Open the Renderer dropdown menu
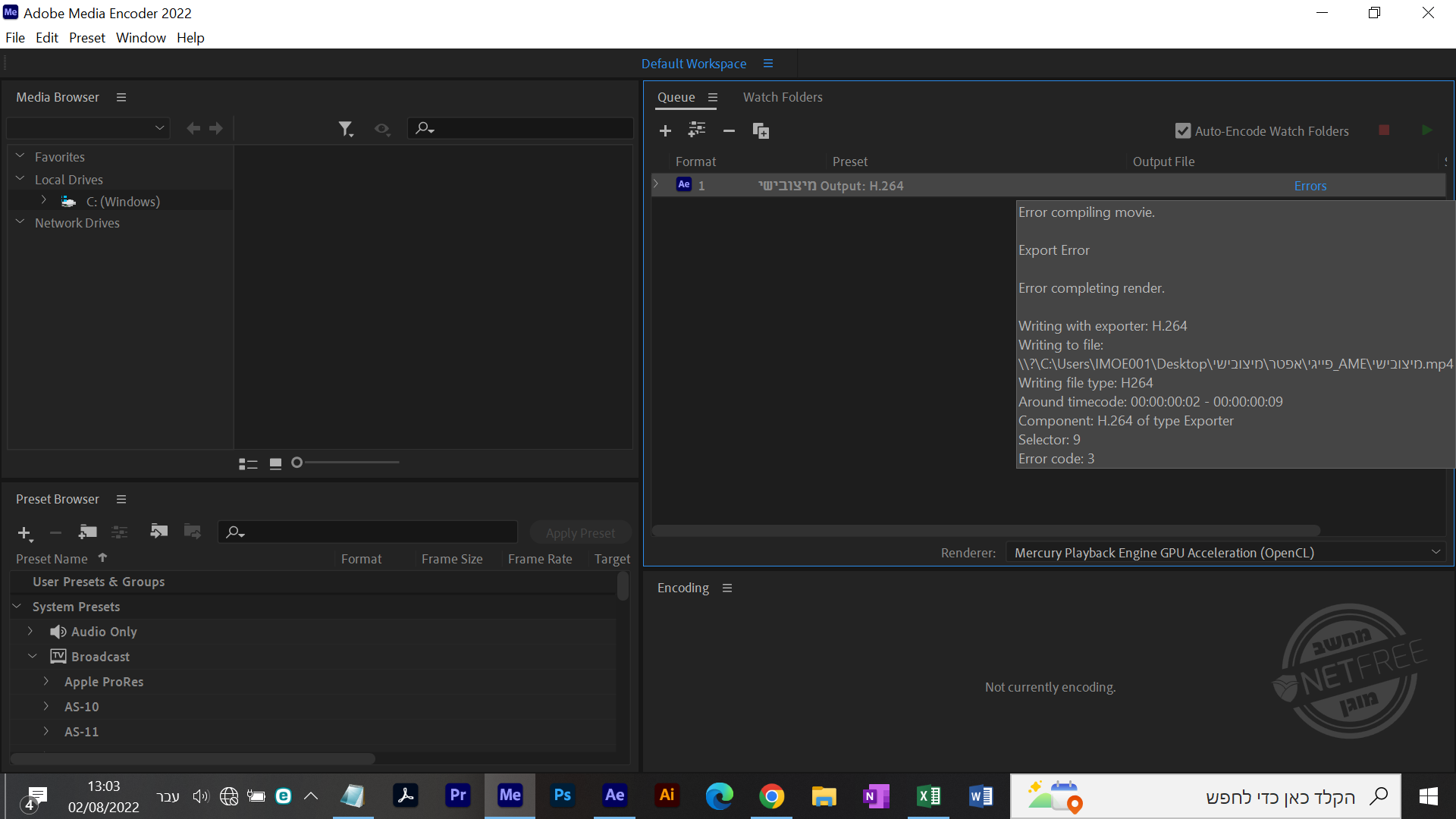Viewport: 1456px width, 819px height. click(1225, 553)
